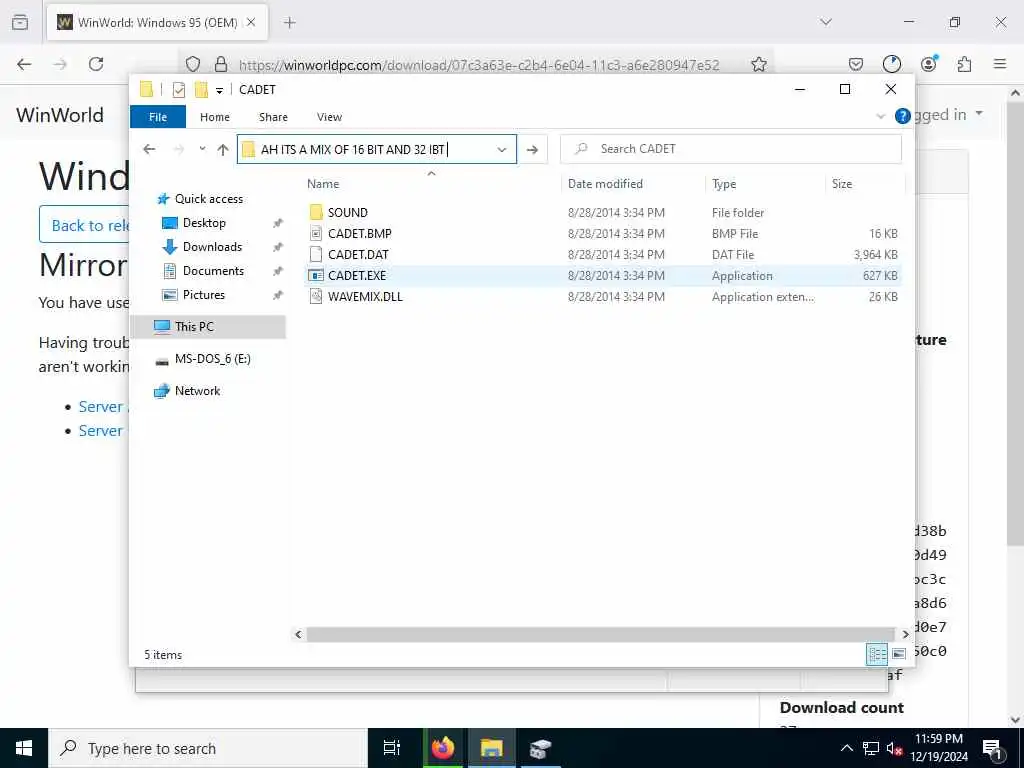The image size is (1024, 768).
Task: Close the WinWorld browser tab
Action: pyautogui.click(x=251, y=22)
